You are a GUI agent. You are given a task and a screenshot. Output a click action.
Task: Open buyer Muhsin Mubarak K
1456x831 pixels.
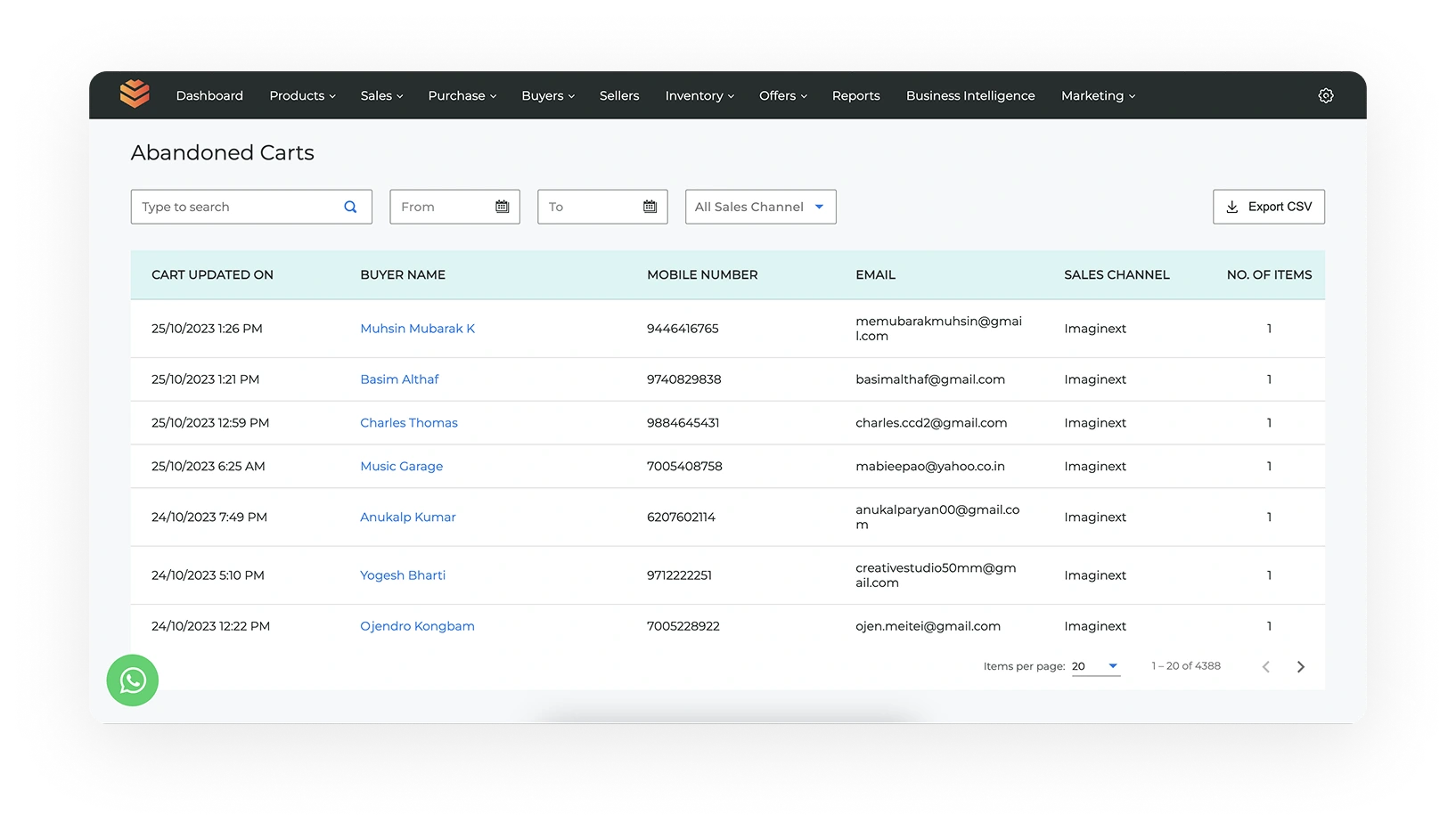click(x=418, y=329)
